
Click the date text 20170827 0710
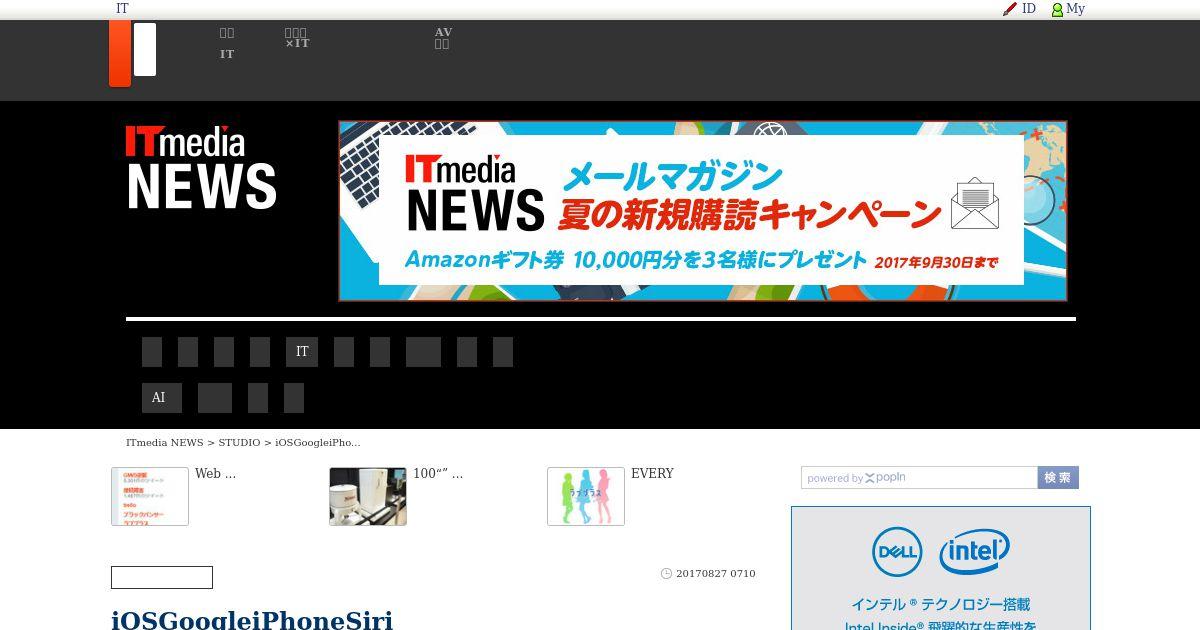click(x=716, y=574)
